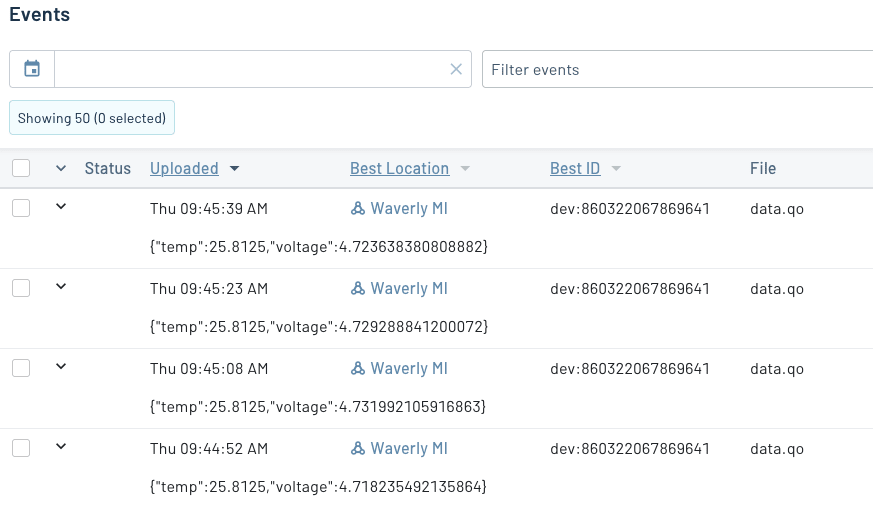Viewport: 873px width, 506px height.
Task: Expand the 09:45:39 AM event row
Action: (x=61, y=207)
